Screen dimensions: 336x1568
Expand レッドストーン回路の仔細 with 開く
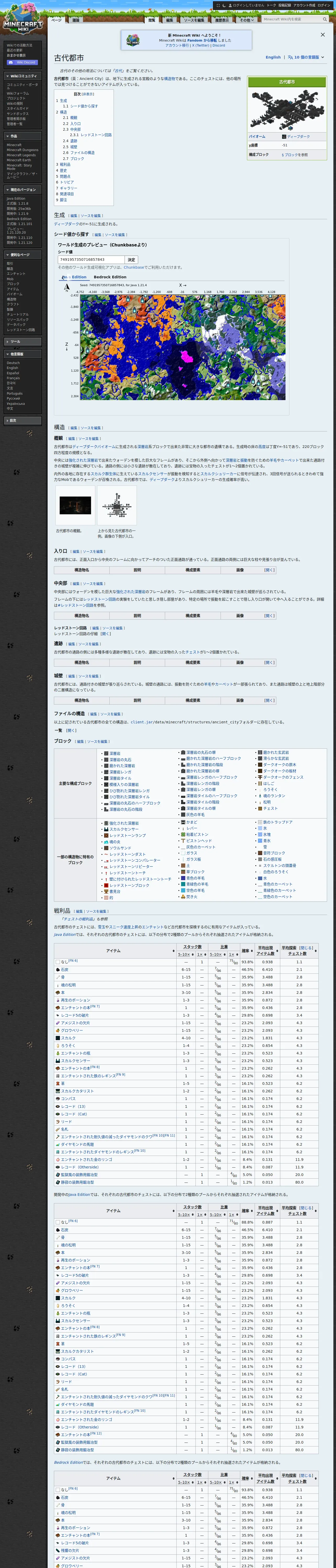pos(106,634)
